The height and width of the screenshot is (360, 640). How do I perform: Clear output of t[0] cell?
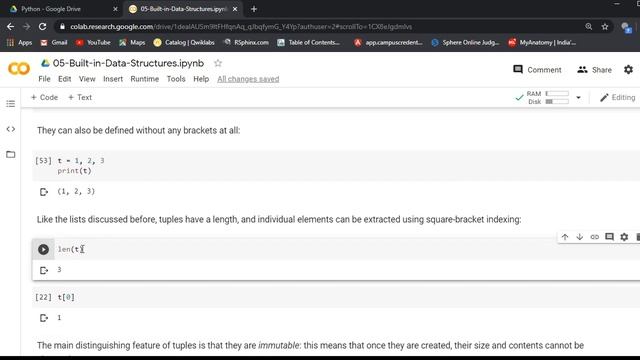pos(44,318)
